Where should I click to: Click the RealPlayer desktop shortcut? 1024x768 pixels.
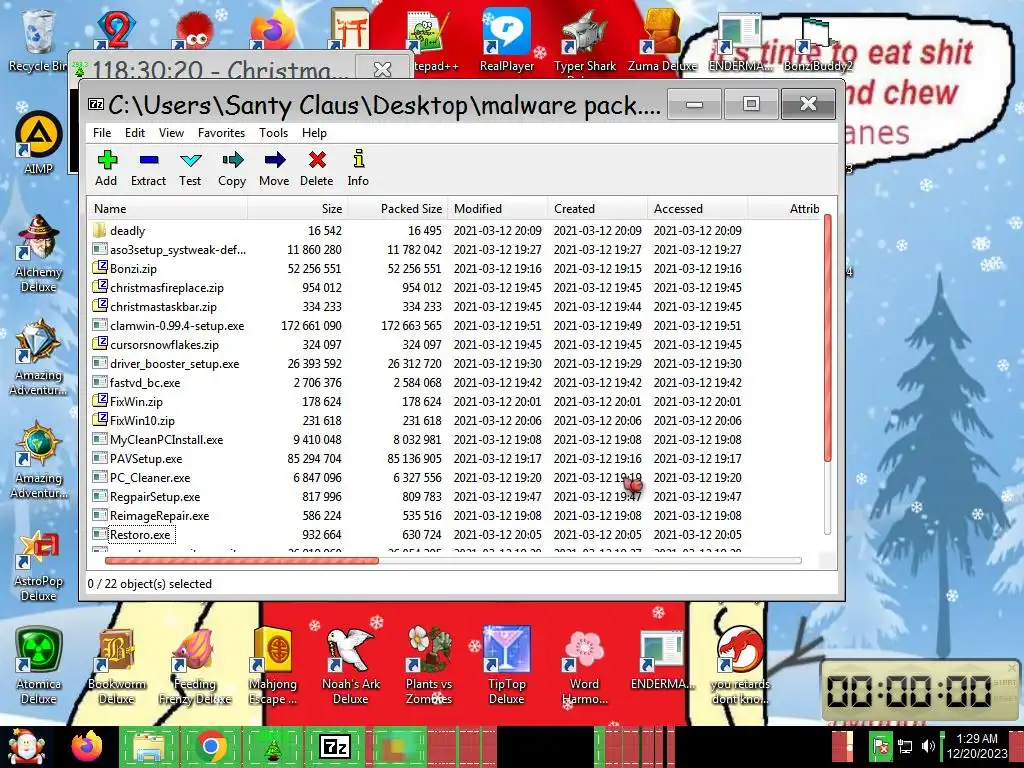507,39
